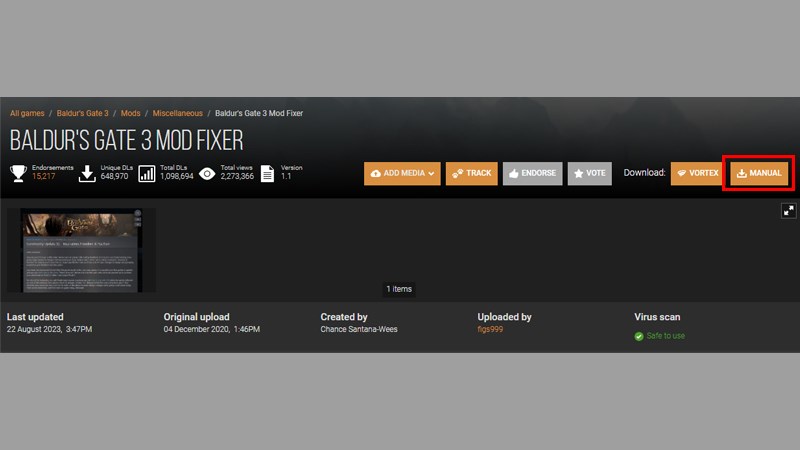
Task: Click the Last updated date 22 August 2023
Action: pos(49,330)
